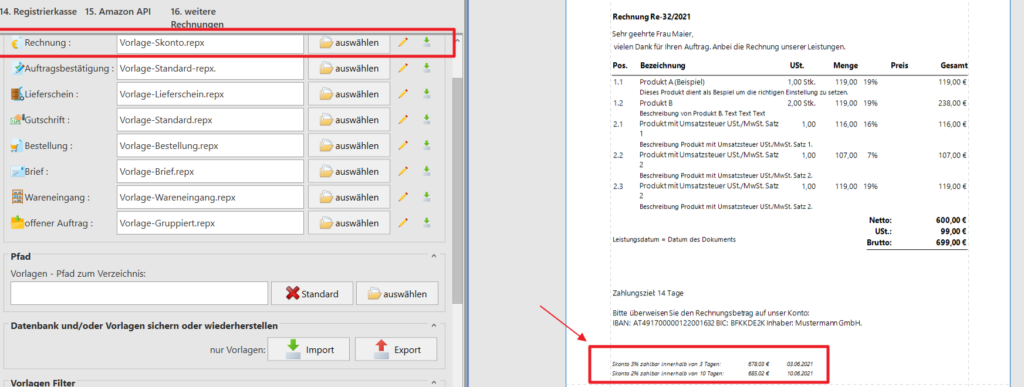Click auswählen in the Gutschrift row

[349, 120]
